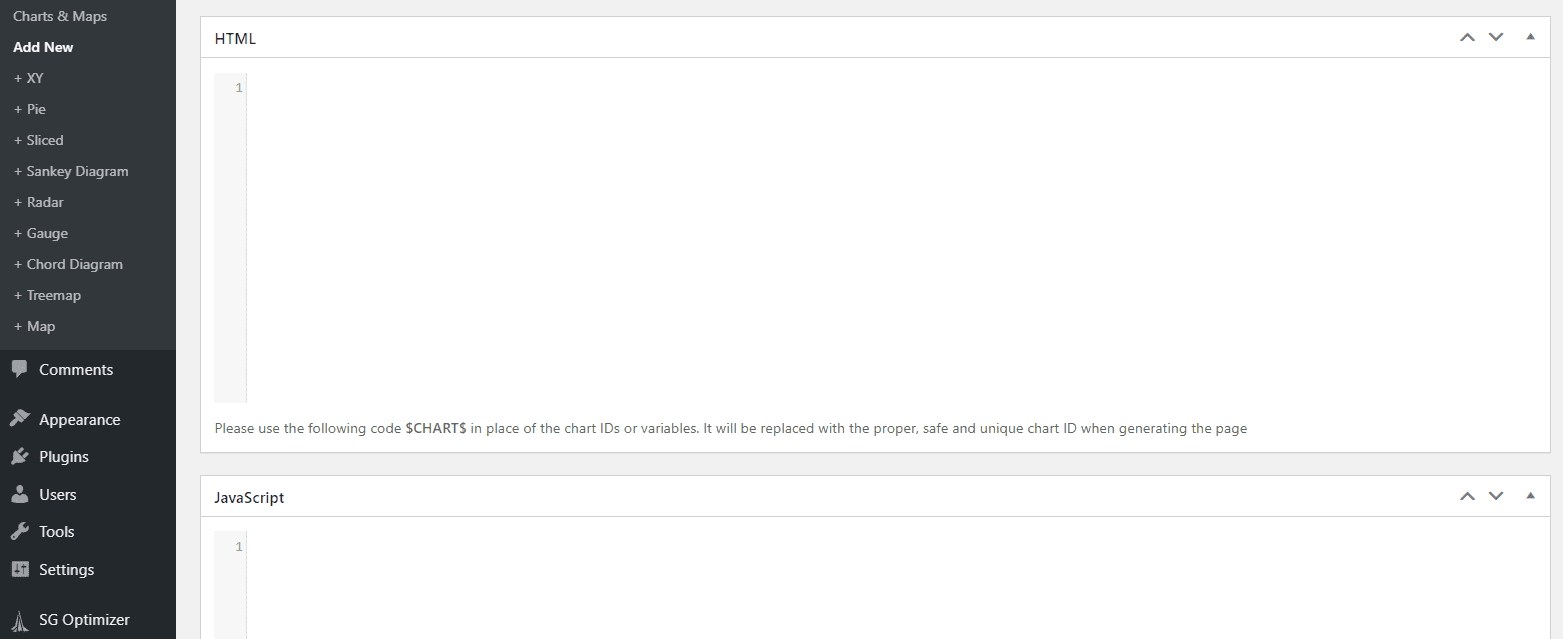Viewport: 1563px width, 639px height.
Task: Click the Users person icon
Action: click(x=20, y=494)
